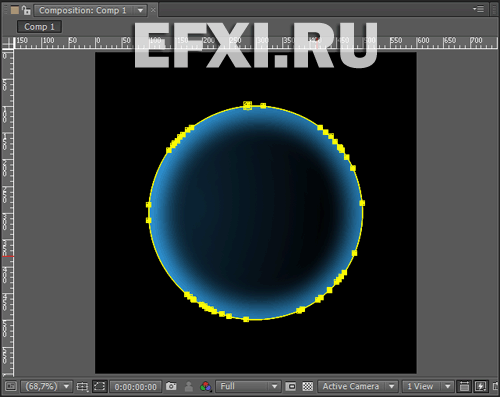500x397 pixels.
Task: Click the Show Snapshot icon
Action: click(189, 386)
